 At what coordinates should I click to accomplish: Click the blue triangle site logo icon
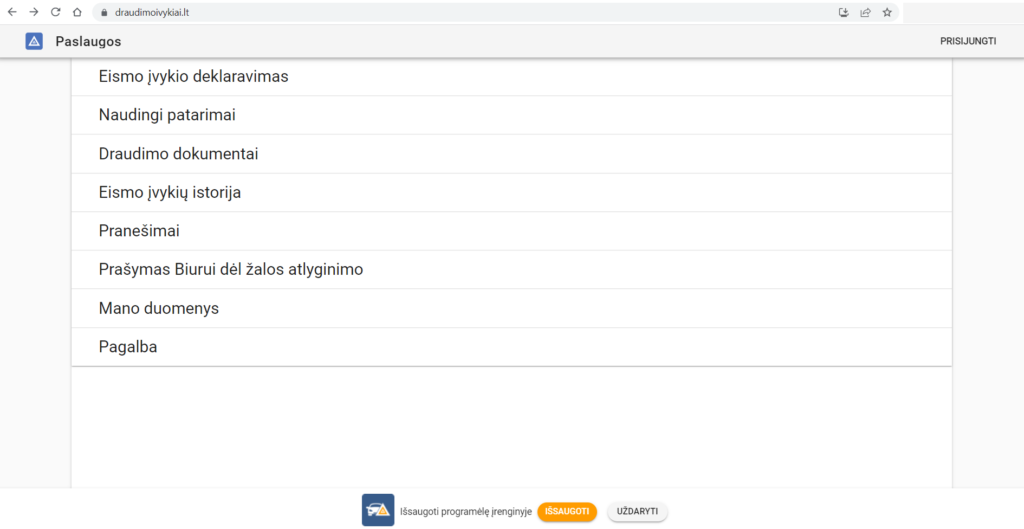pos(34,41)
